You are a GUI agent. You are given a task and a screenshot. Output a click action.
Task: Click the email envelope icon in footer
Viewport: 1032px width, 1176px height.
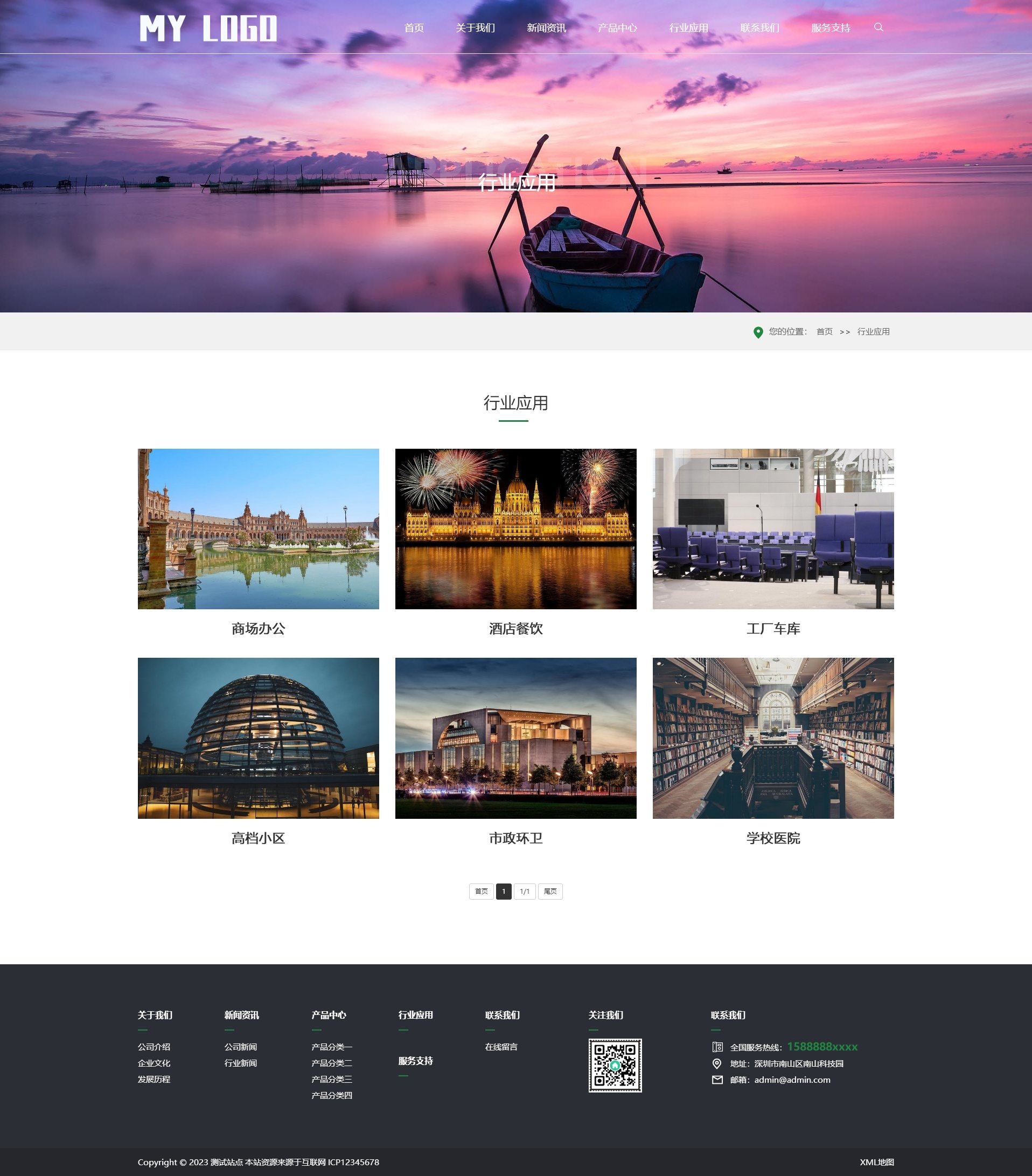coord(717,1080)
